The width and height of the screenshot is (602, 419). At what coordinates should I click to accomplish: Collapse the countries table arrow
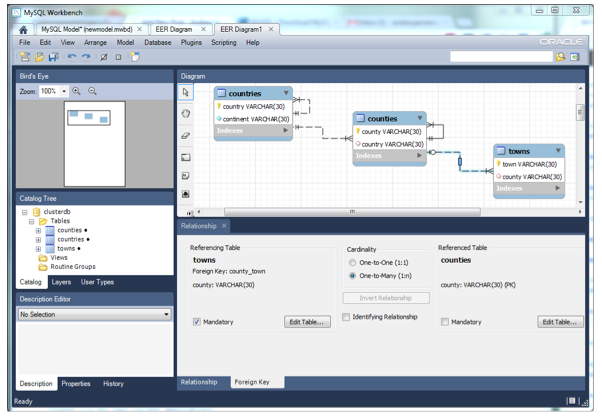pyautogui.click(x=286, y=93)
